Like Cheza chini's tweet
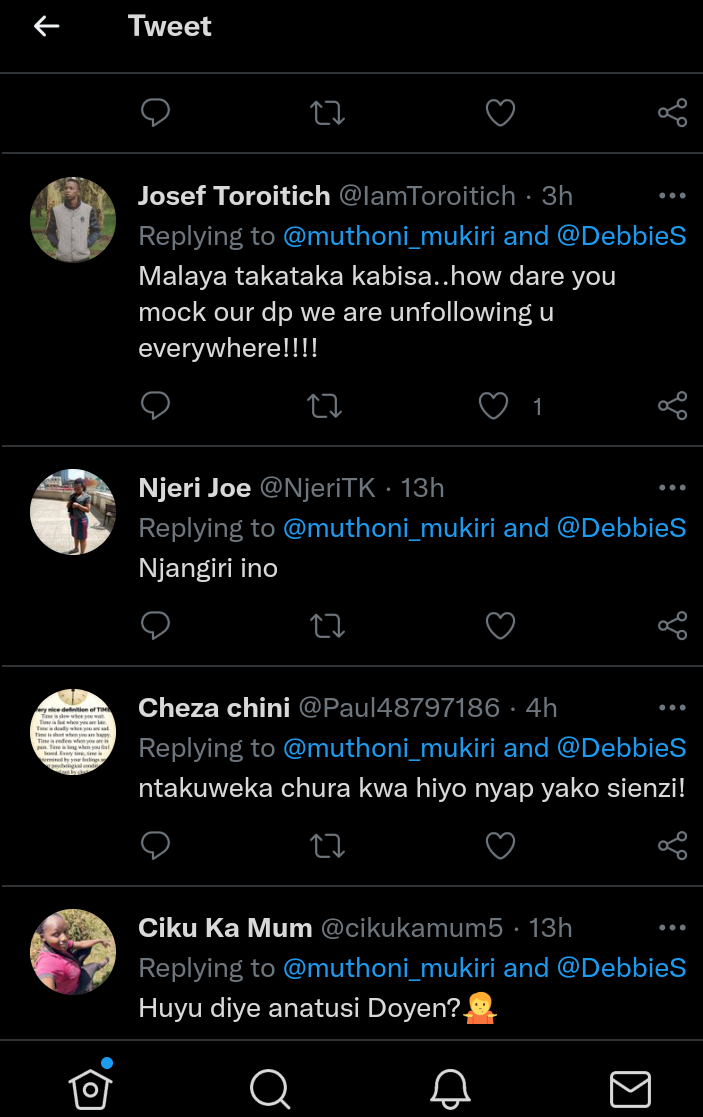 point(499,845)
